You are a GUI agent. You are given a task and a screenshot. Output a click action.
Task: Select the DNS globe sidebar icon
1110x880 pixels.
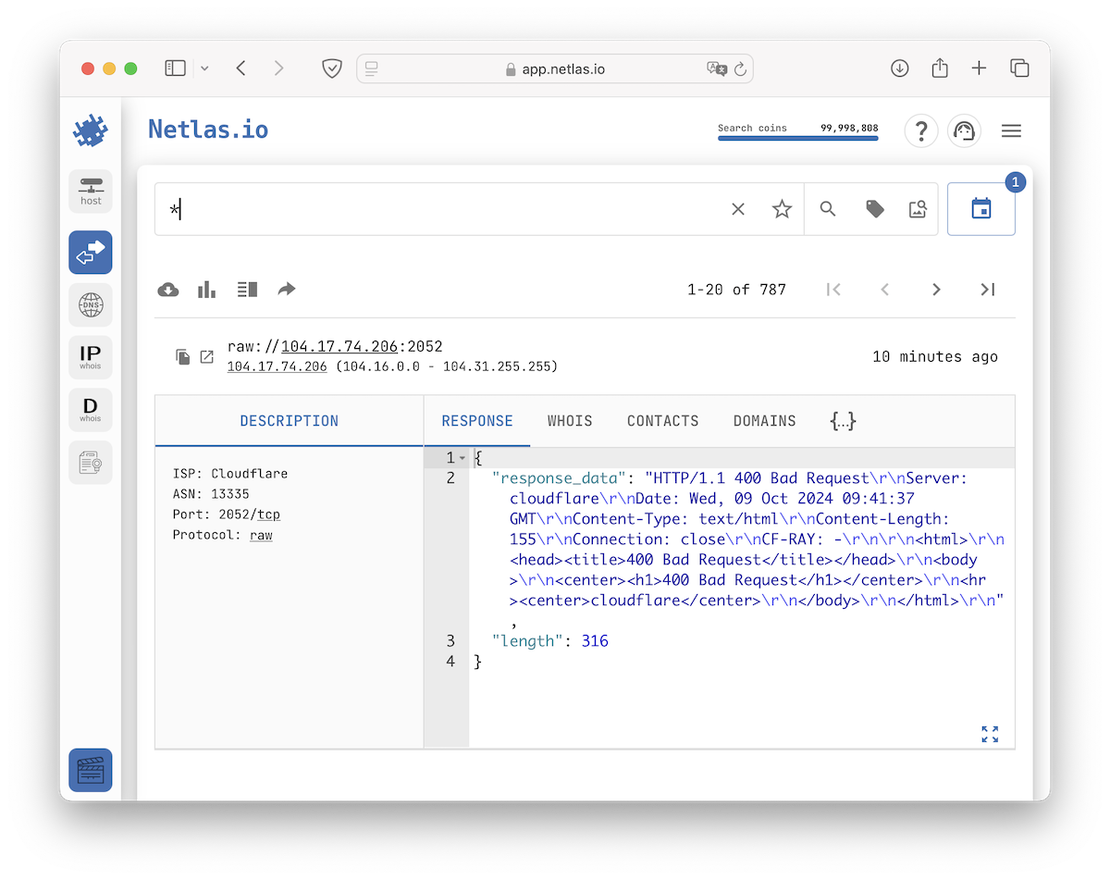(90, 304)
